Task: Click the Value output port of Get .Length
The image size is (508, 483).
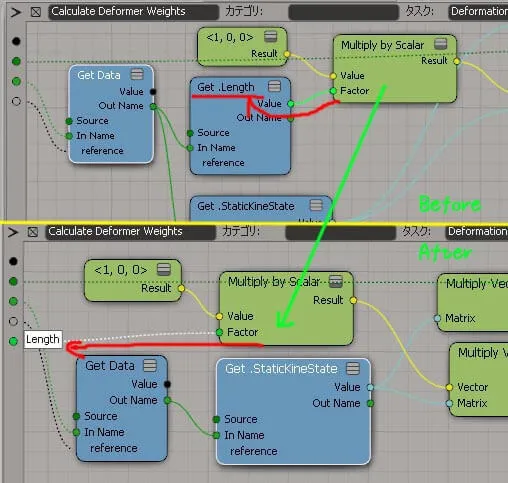Action: [x=291, y=104]
